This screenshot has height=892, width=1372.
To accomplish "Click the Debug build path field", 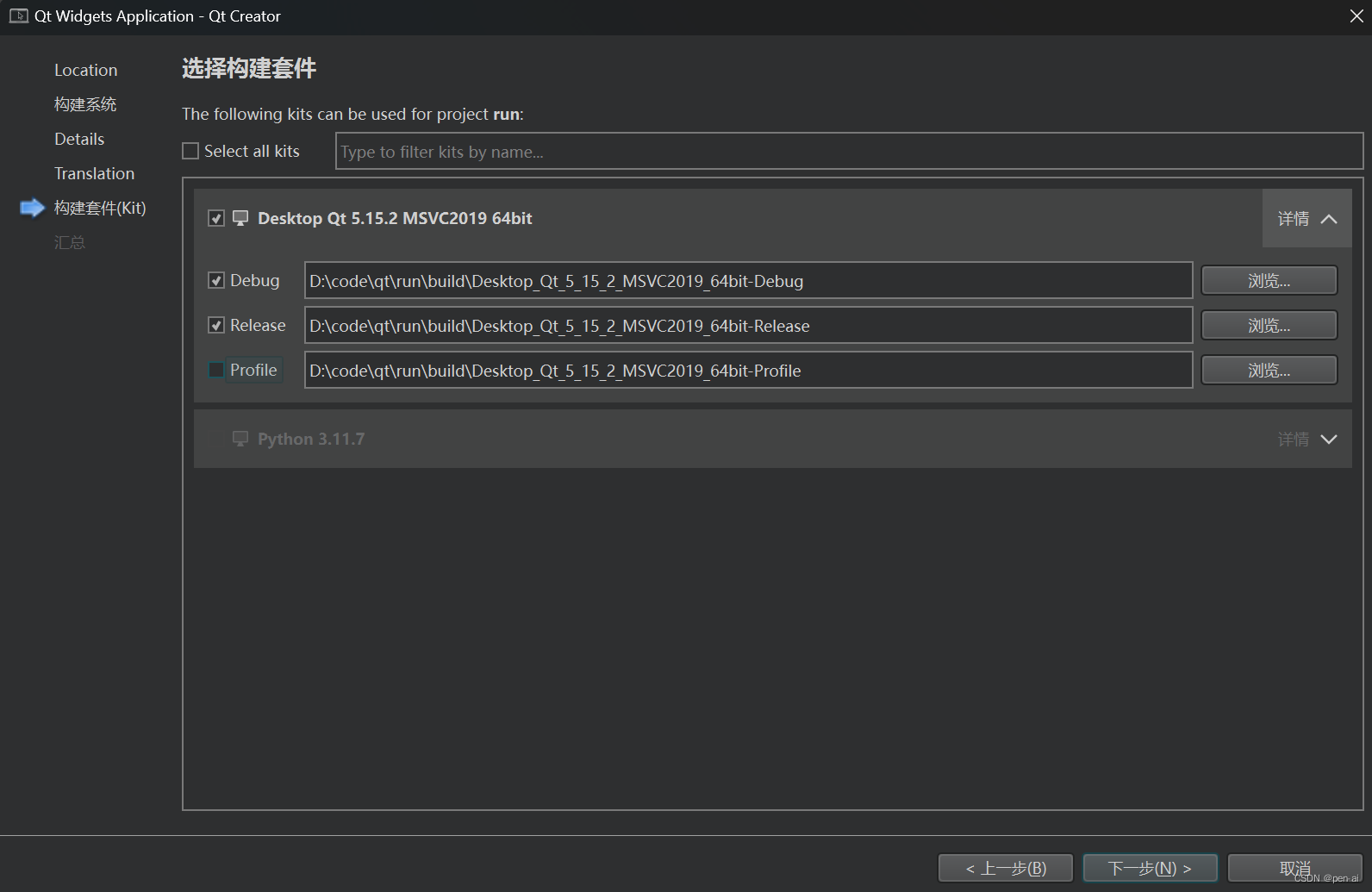I will point(749,281).
